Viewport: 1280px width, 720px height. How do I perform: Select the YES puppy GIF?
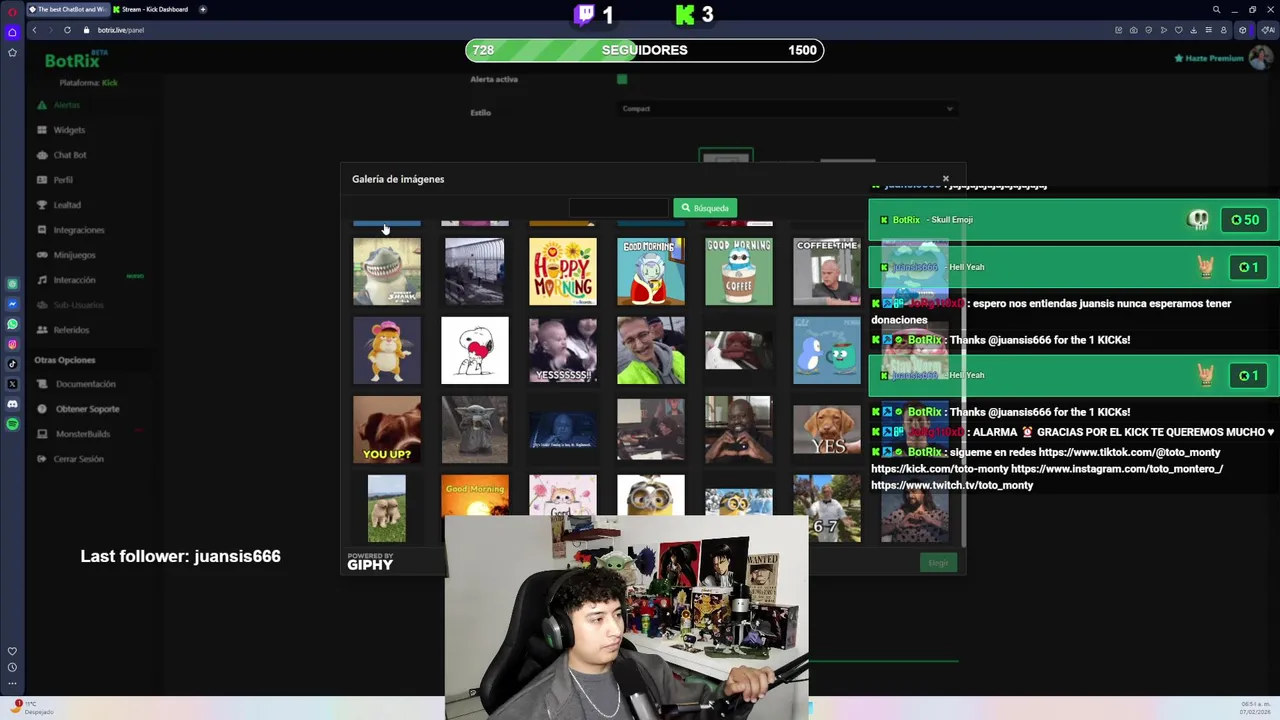pyautogui.click(x=827, y=430)
